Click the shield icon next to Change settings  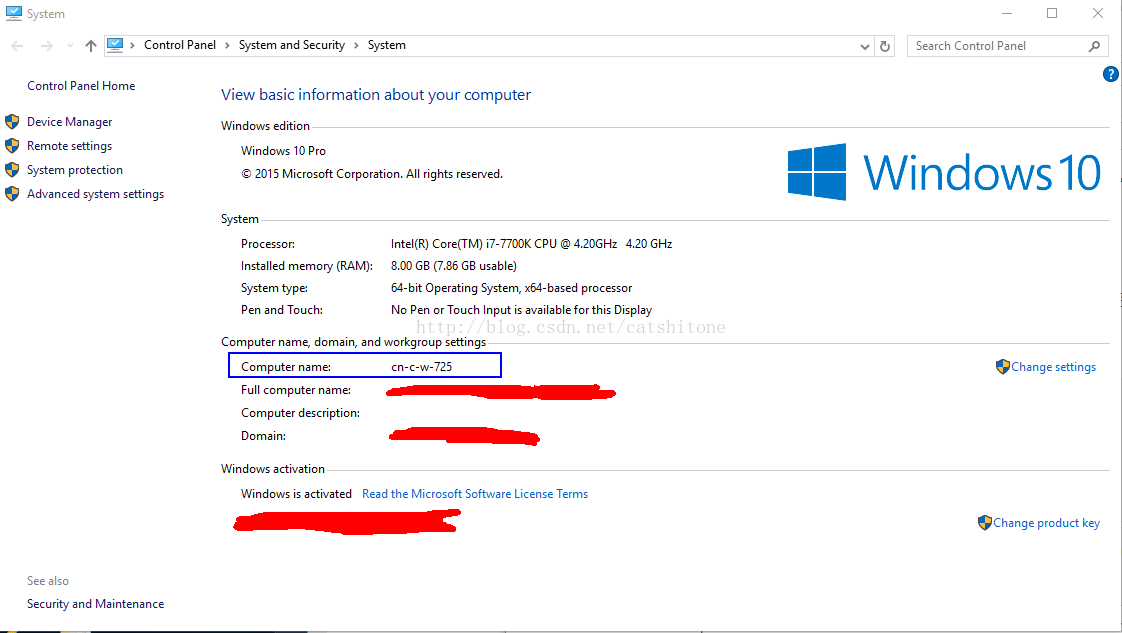1003,367
